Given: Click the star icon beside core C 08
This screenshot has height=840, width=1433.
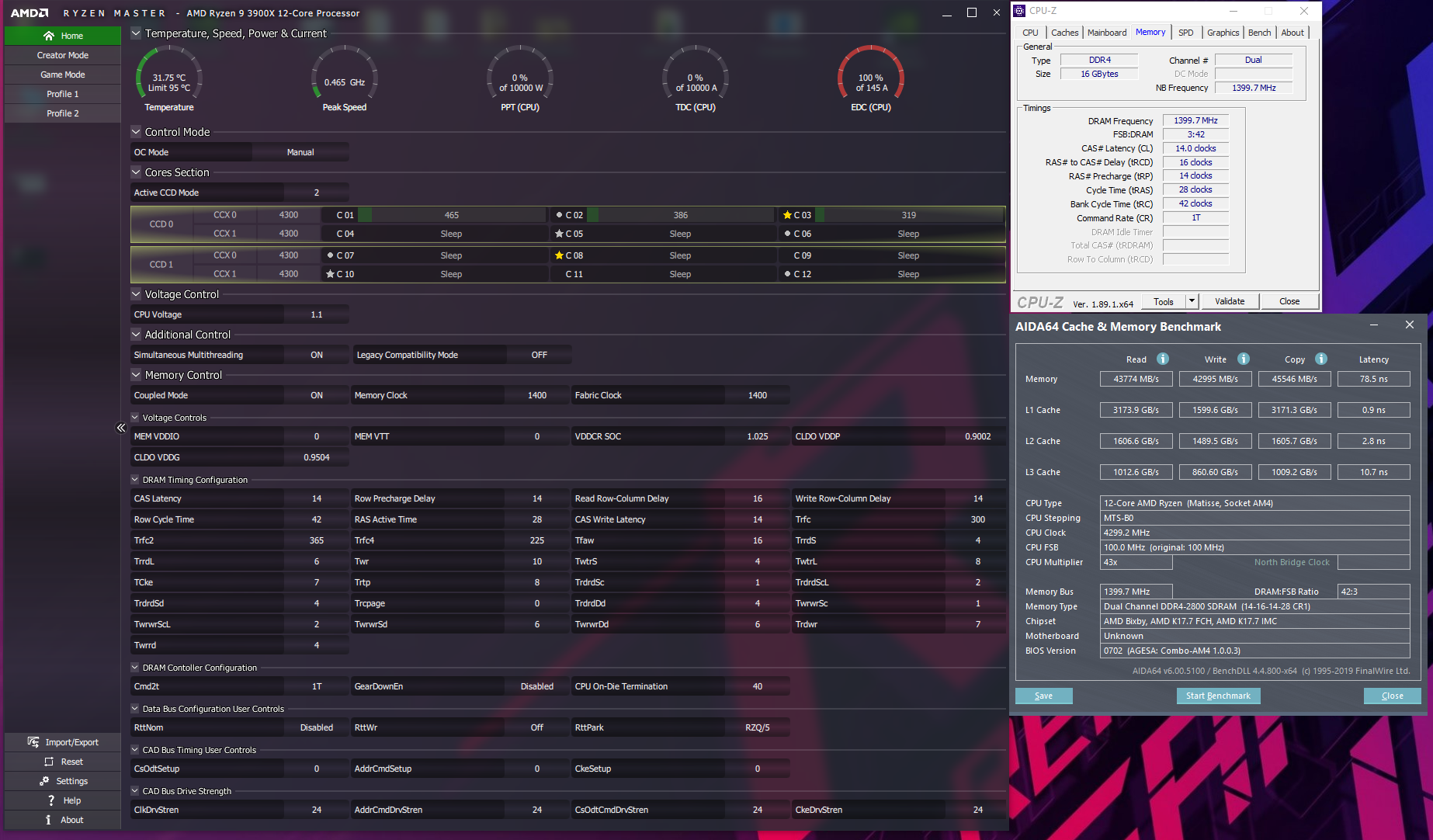Looking at the screenshot, I should pos(559,255).
